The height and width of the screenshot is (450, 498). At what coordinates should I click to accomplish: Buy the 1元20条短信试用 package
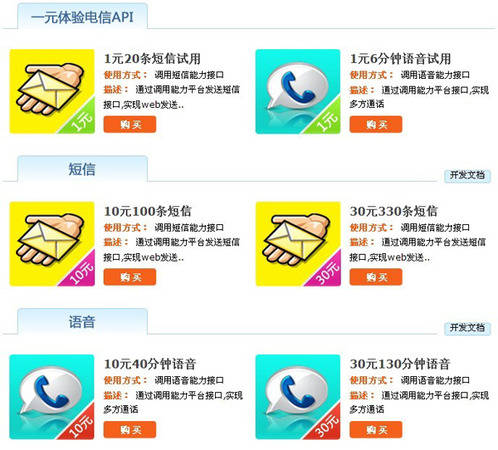(x=130, y=124)
